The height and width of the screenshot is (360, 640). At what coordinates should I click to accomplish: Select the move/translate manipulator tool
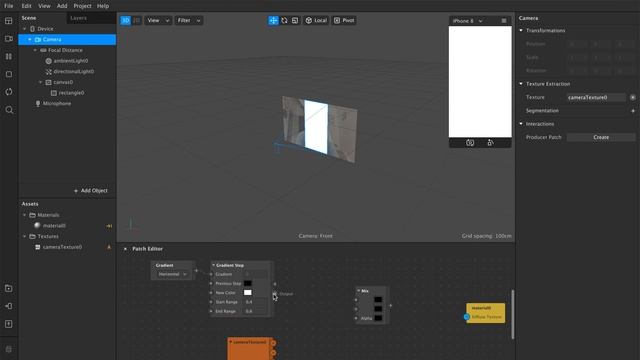pos(273,20)
